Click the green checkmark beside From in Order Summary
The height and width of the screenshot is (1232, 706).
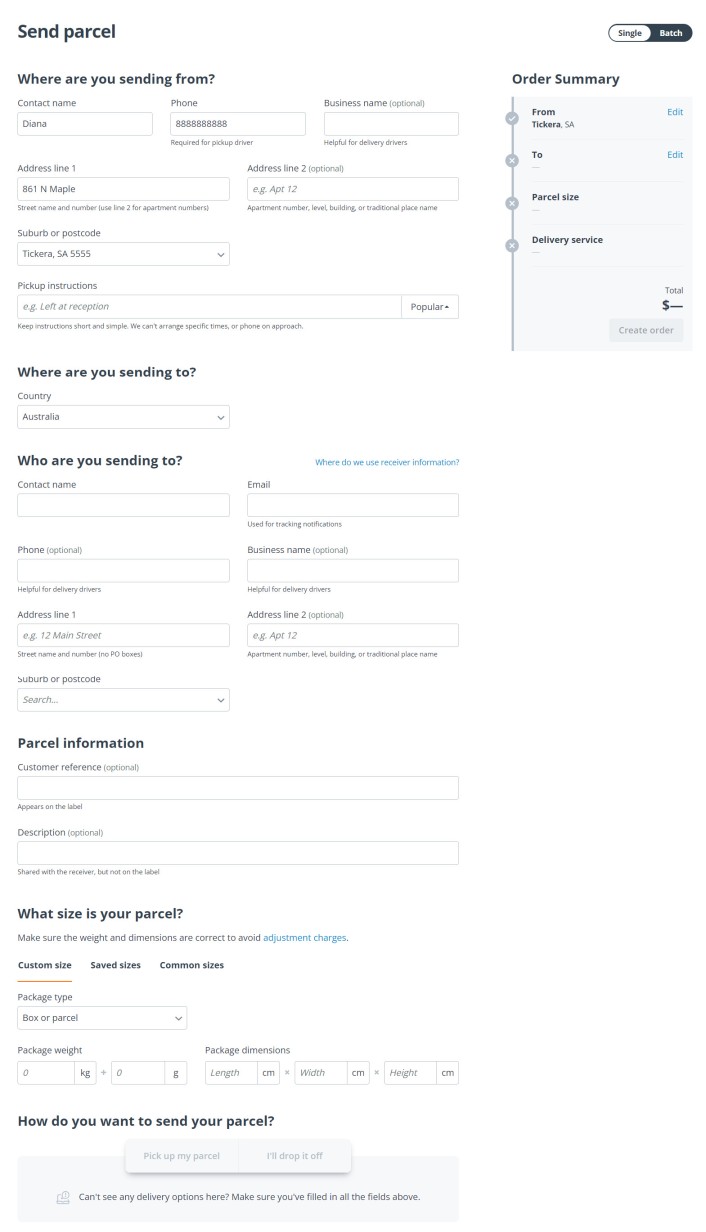[x=513, y=117]
